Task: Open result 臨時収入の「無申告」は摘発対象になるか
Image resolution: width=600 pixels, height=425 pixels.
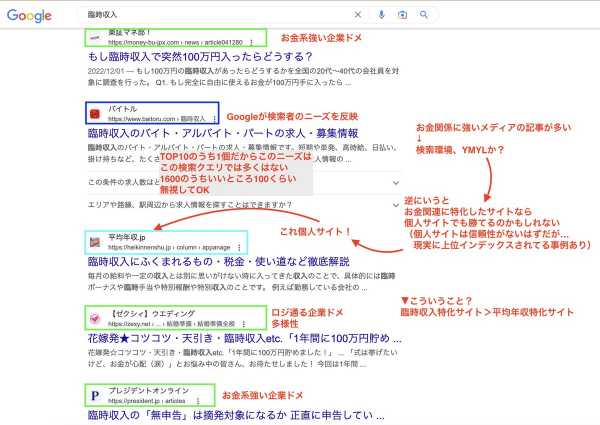Action: click(236, 415)
